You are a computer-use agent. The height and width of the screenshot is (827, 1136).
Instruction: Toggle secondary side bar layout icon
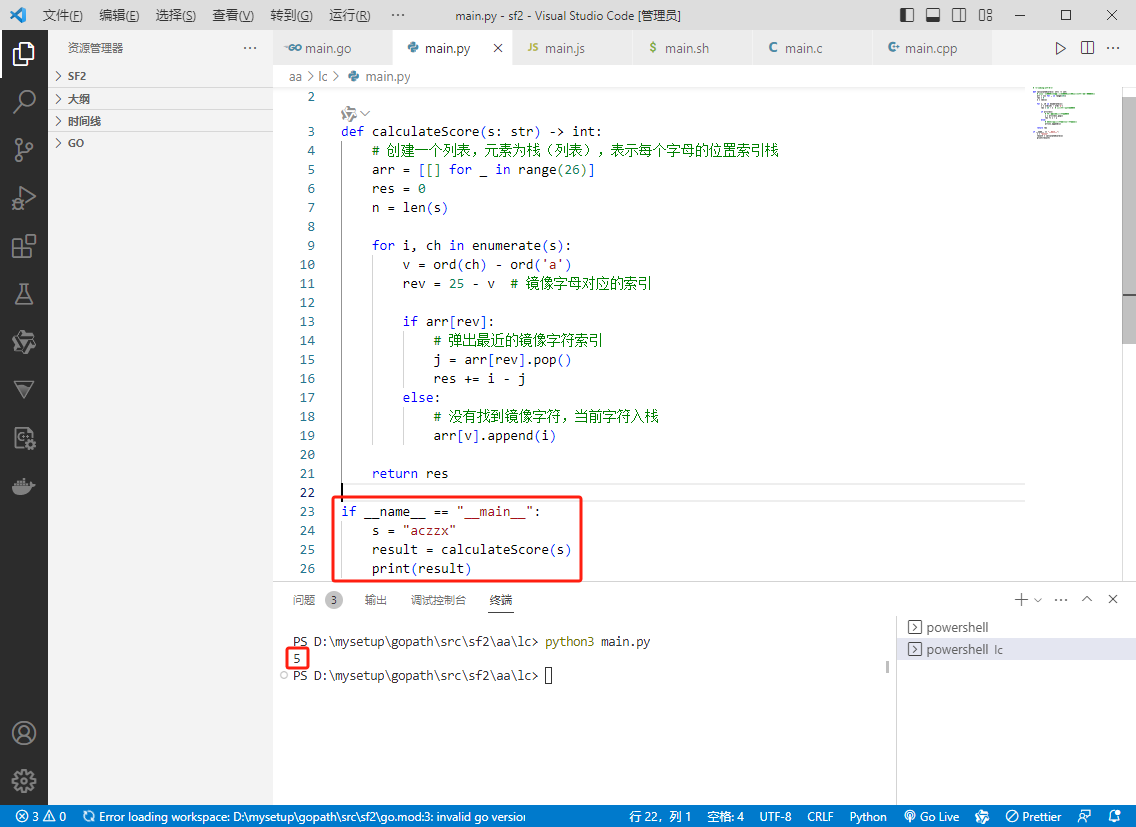[x=958, y=15]
